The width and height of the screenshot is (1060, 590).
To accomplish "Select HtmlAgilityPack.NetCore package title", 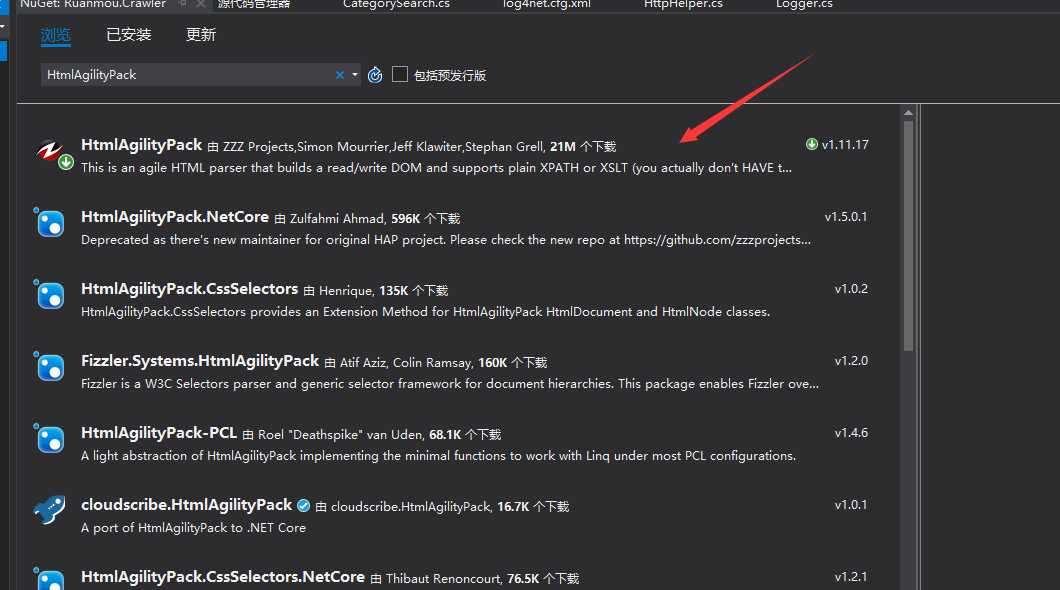I will point(175,217).
